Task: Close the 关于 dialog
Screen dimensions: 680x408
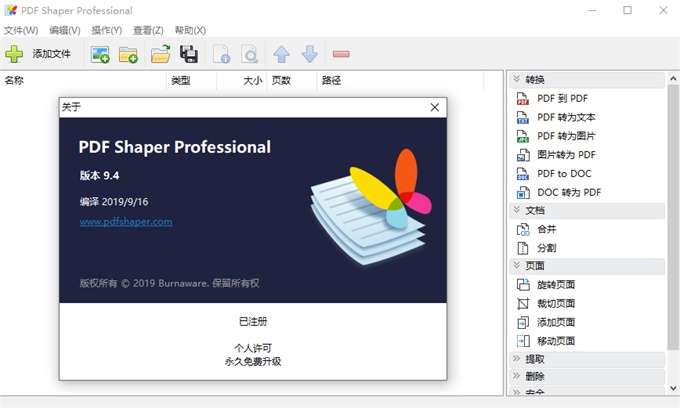Action: pos(435,107)
